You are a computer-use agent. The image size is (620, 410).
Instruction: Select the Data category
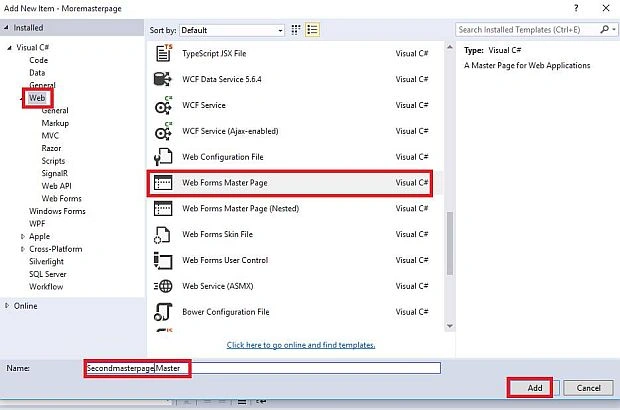[37, 73]
